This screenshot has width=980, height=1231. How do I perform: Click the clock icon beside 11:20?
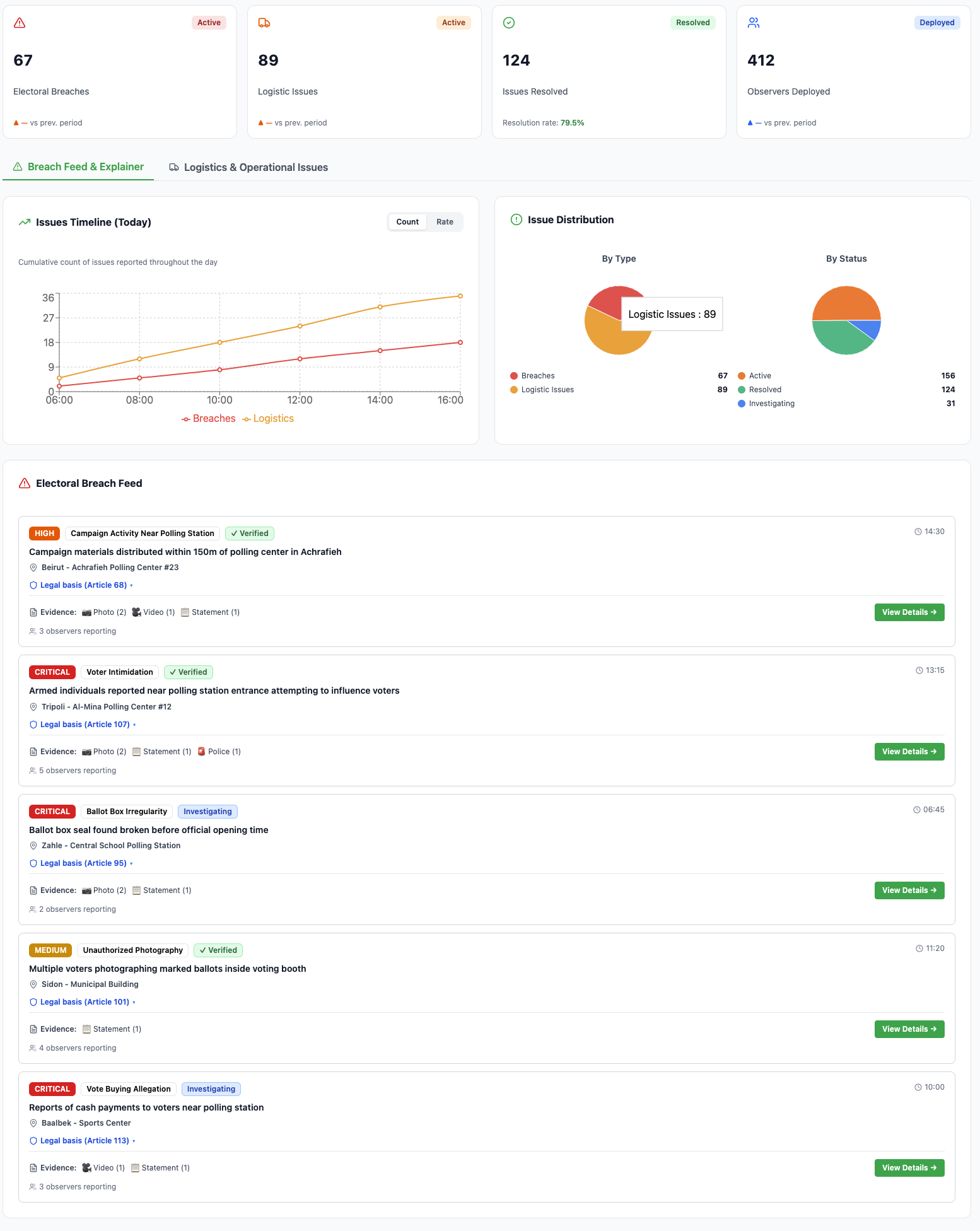pos(919,948)
